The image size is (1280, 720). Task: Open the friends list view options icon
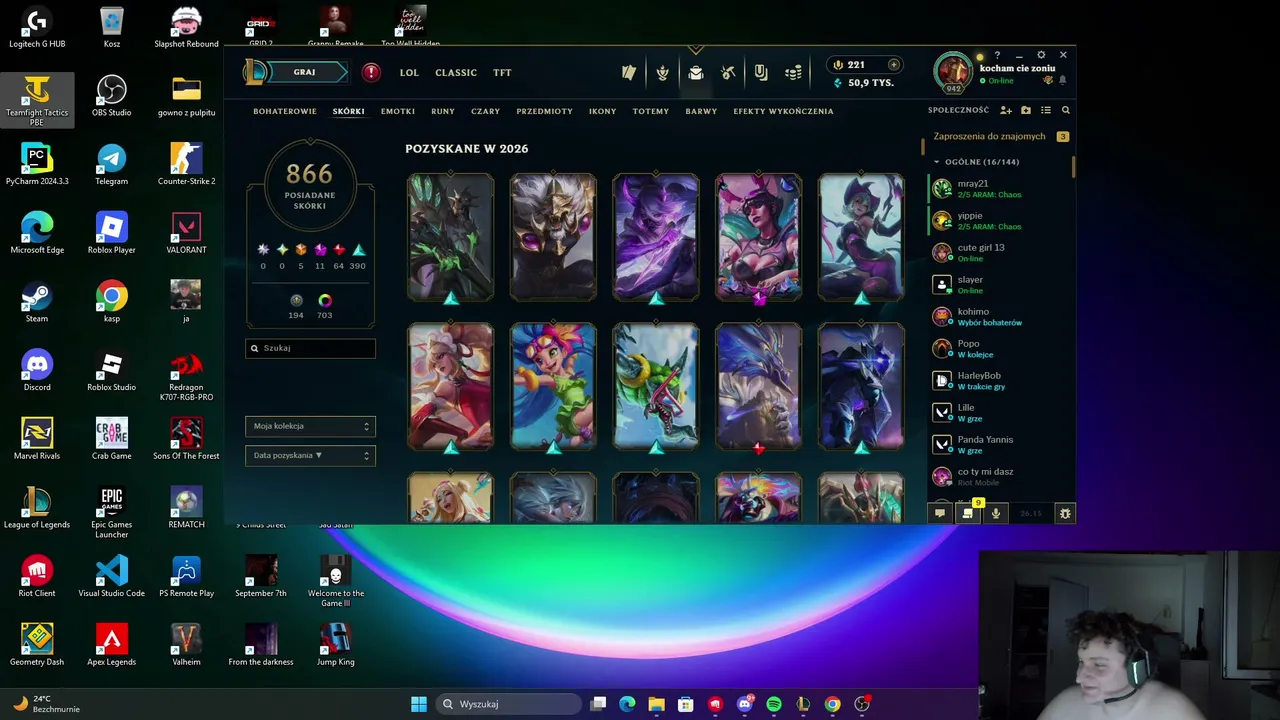[1046, 110]
